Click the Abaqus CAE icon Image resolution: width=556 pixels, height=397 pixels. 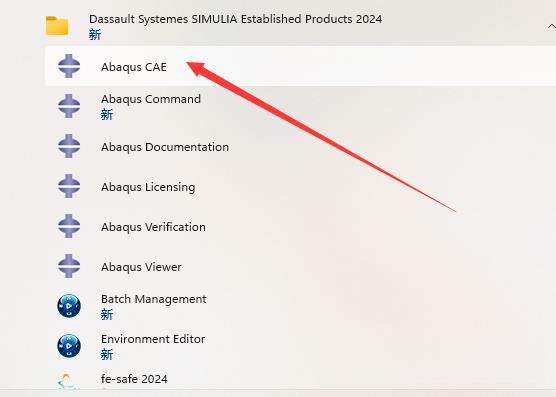[x=69, y=66]
